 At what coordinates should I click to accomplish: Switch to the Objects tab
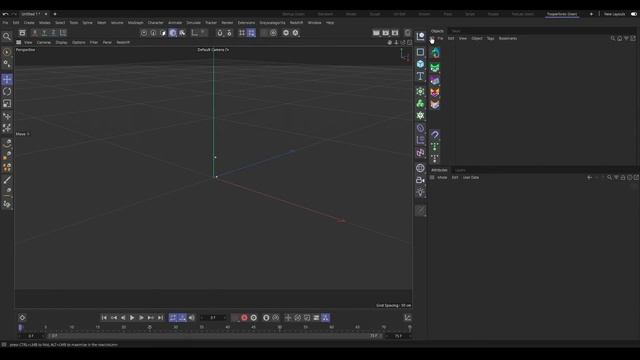pyautogui.click(x=437, y=31)
